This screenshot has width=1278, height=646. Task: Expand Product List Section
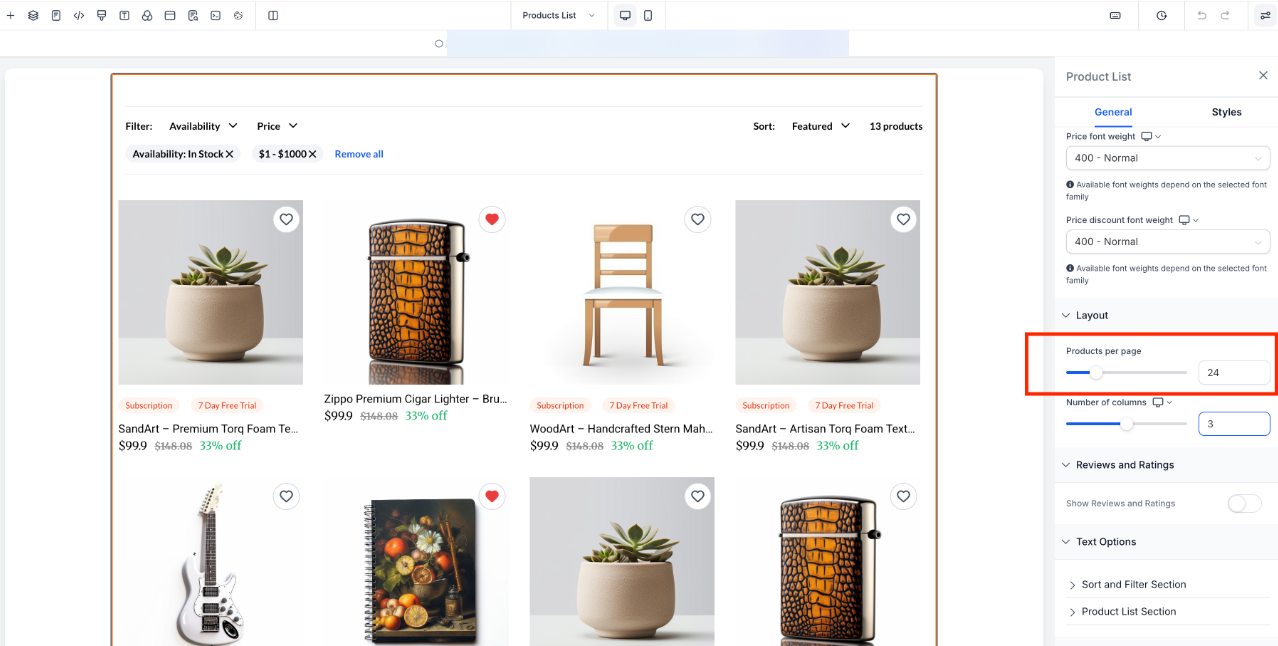(x=1122, y=612)
